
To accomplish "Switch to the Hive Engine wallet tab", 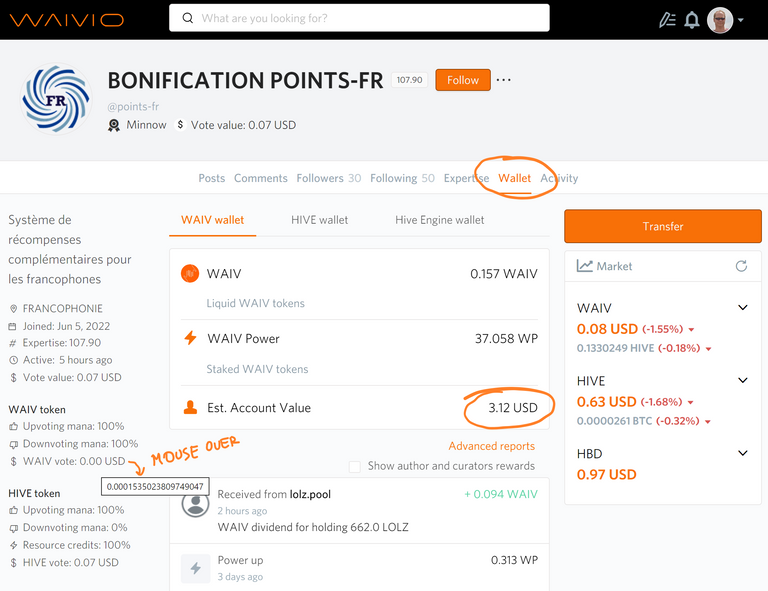I will [439, 220].
